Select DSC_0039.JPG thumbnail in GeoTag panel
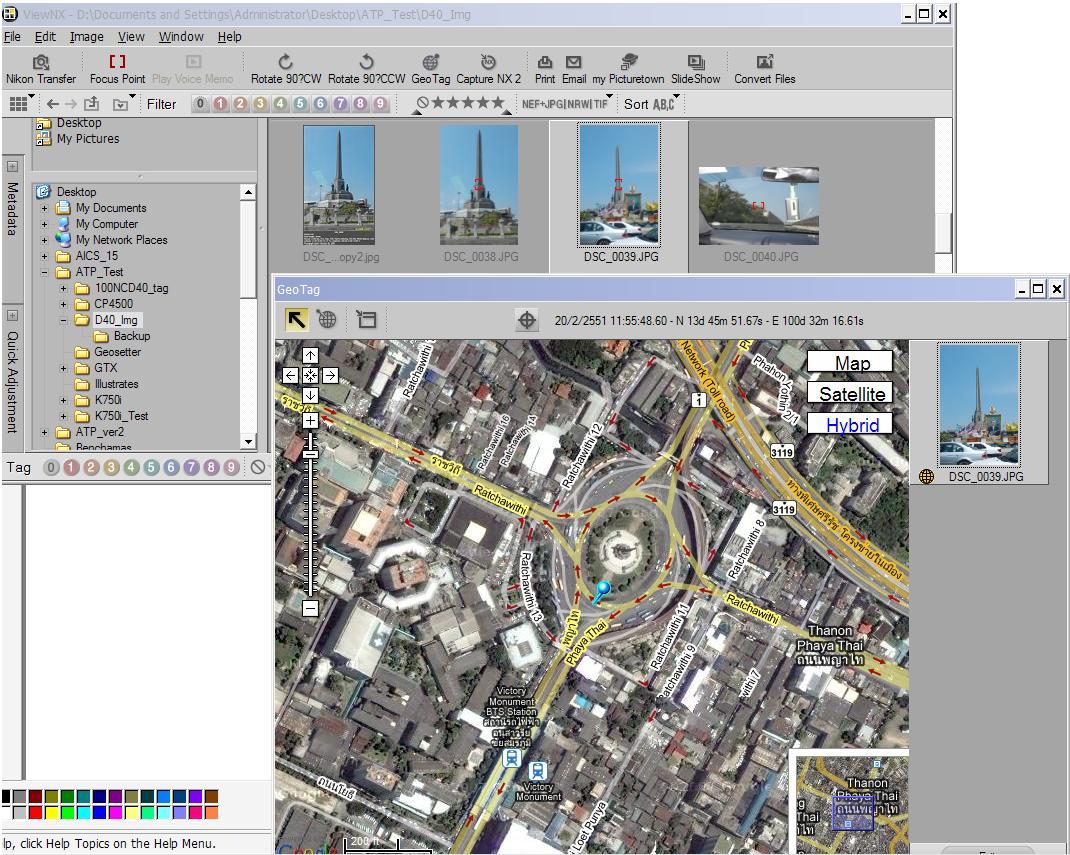1070x855 pixels. click(x=979, y=414)
